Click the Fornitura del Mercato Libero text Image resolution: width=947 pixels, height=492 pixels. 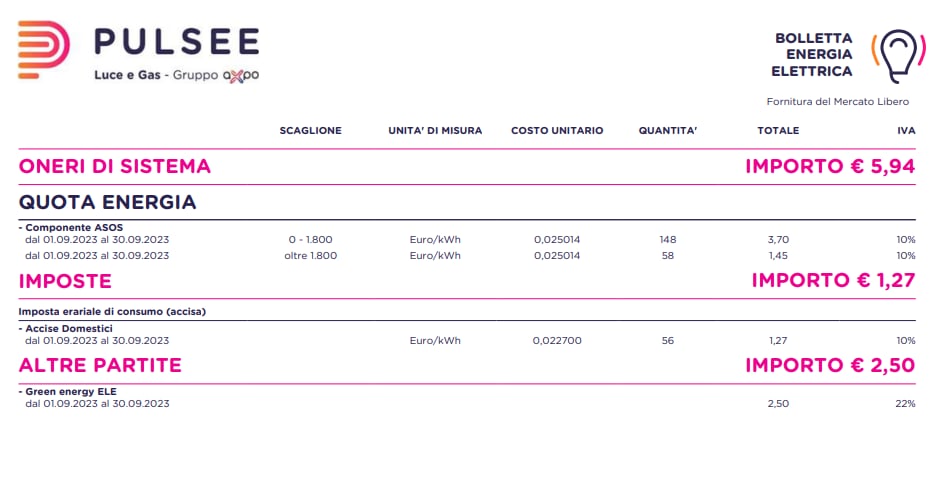tap(838, 101)
